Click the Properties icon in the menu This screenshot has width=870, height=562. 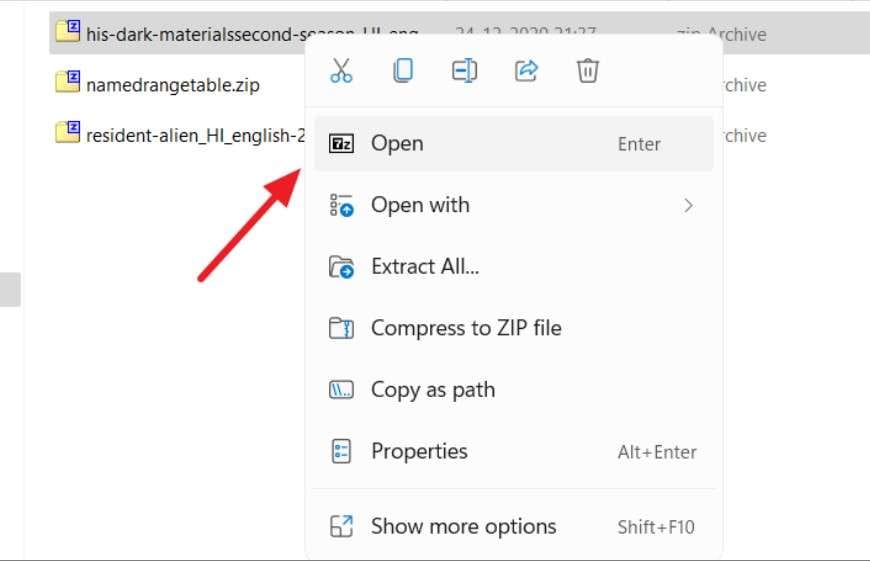pyautogui.click(x=341, y=452)
